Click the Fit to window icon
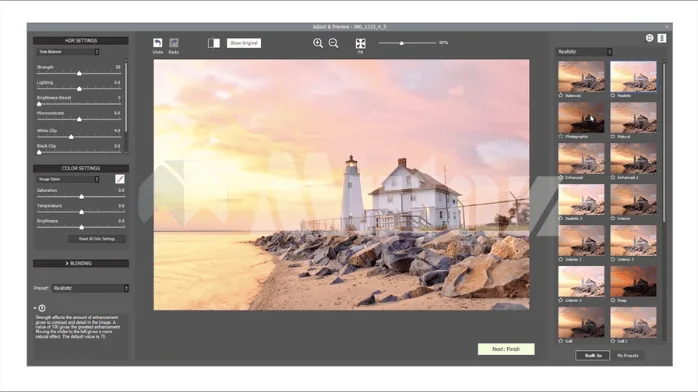This screenshot has width=698, height=392. (x=361, y=43)
